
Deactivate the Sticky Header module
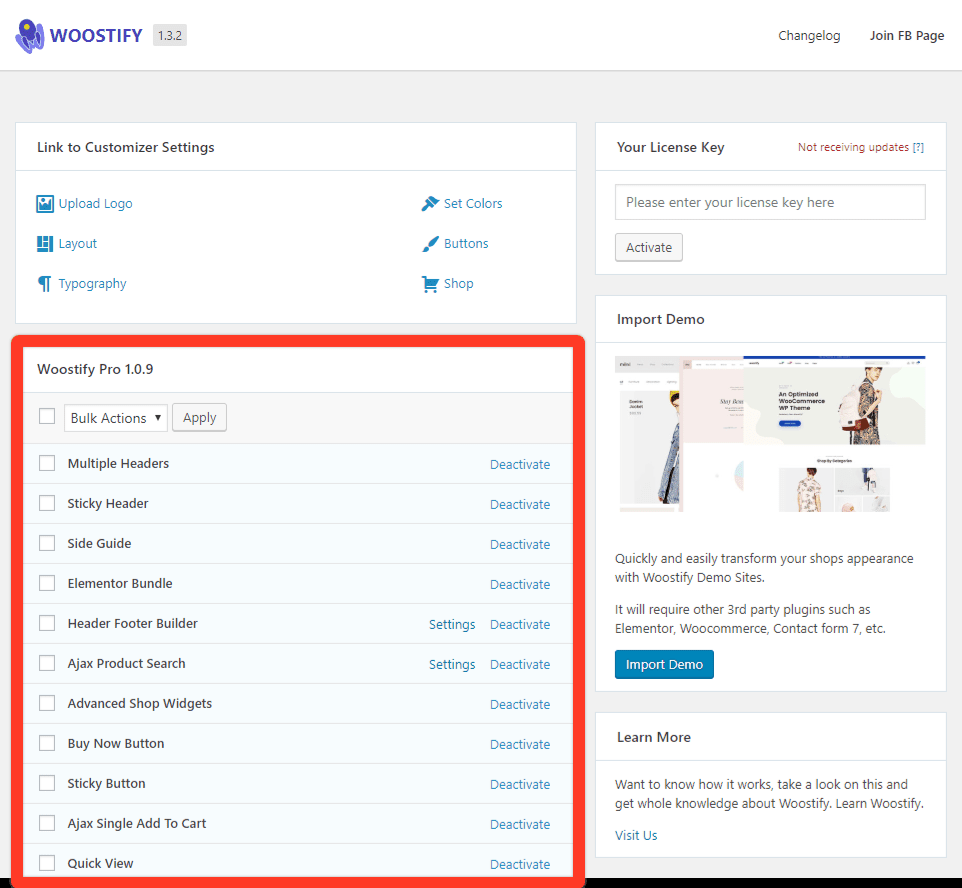[520, 504]
